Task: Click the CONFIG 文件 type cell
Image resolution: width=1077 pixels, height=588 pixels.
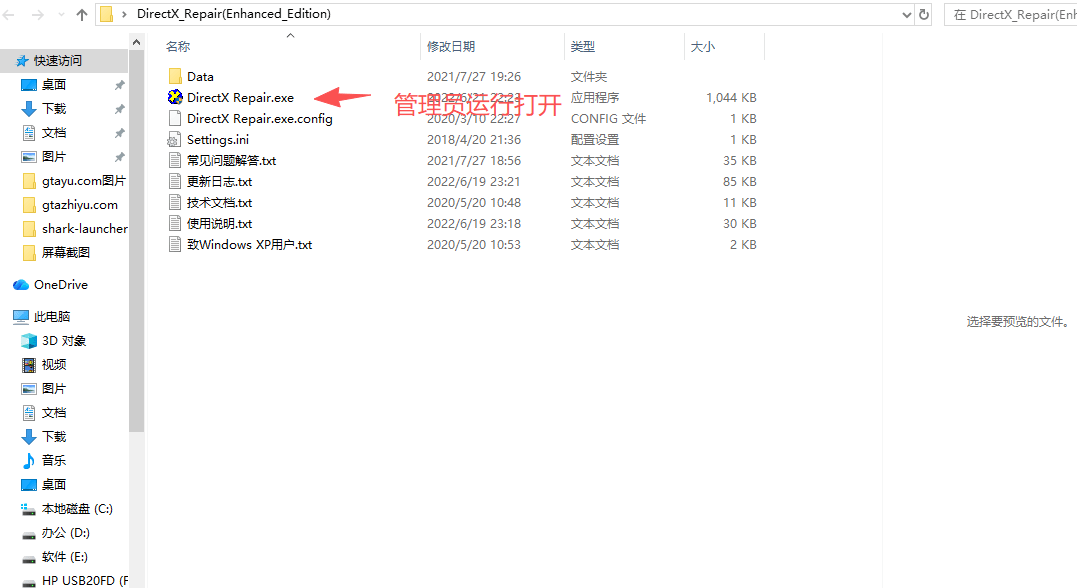Action: tap(608, 118)
